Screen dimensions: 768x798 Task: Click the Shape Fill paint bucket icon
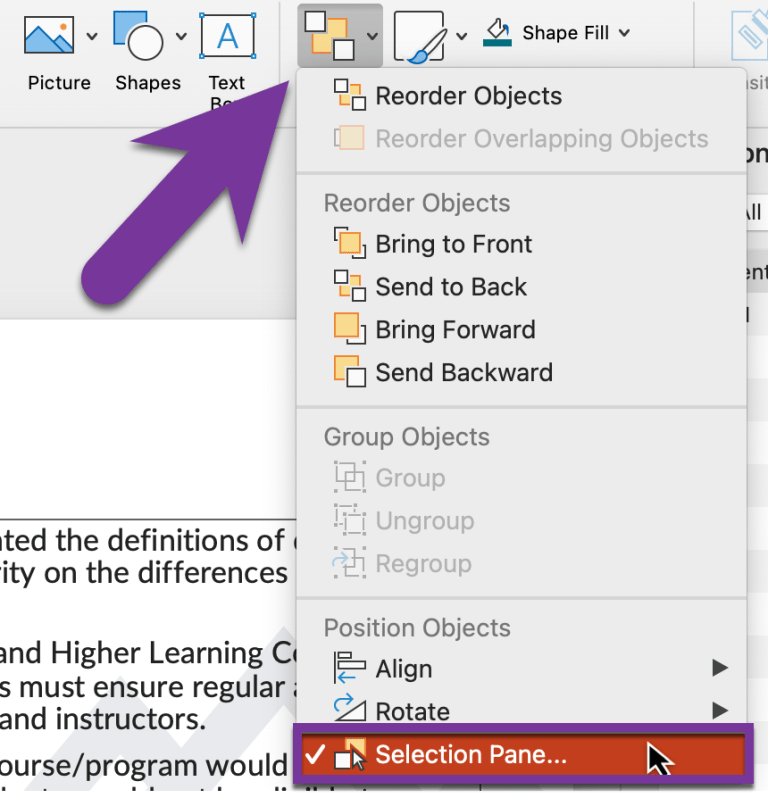pyautogui.click(x=497, y=27)
